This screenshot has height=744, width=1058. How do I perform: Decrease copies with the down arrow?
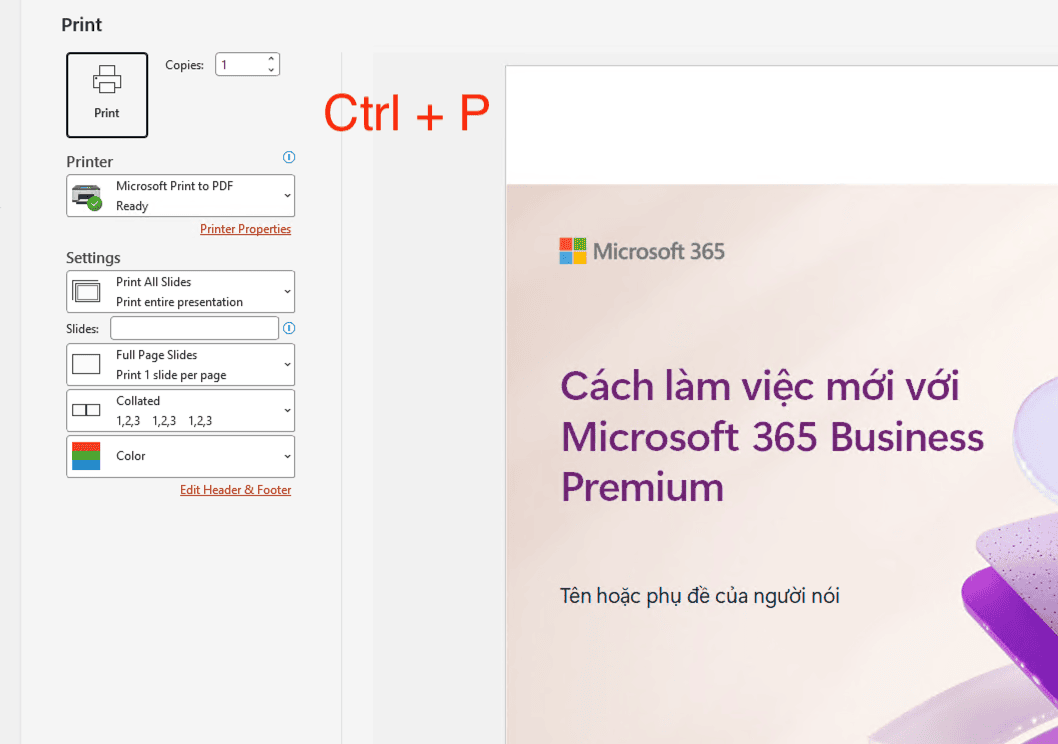tap(271, 69)
